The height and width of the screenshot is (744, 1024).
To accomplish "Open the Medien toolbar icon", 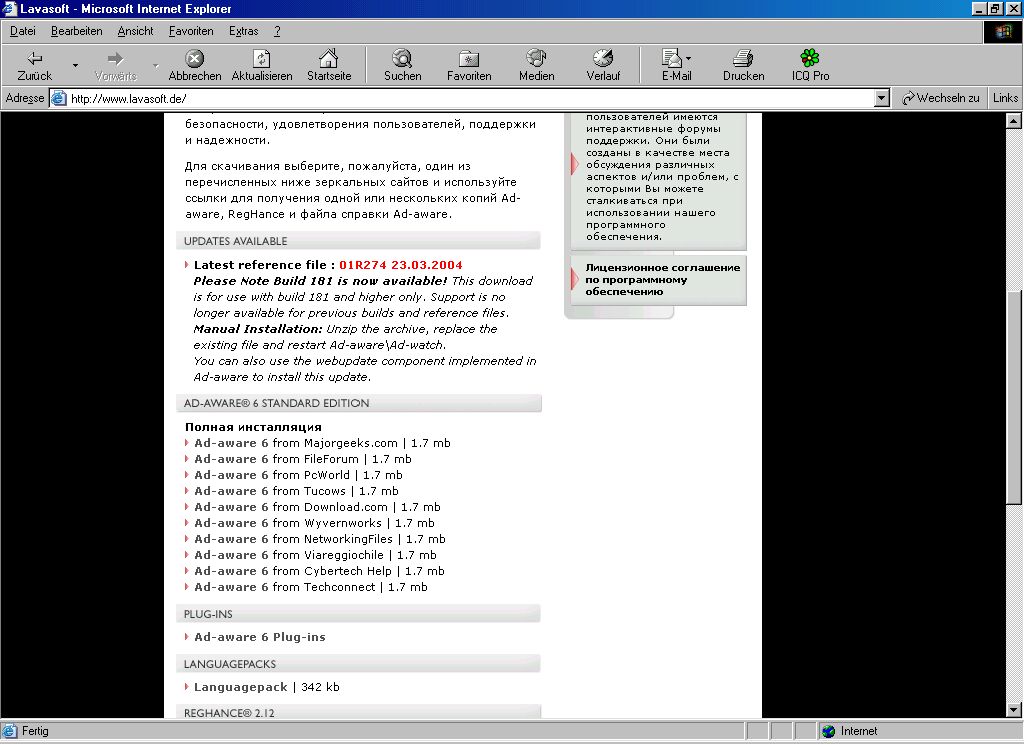I will click(x=536, y=58).
